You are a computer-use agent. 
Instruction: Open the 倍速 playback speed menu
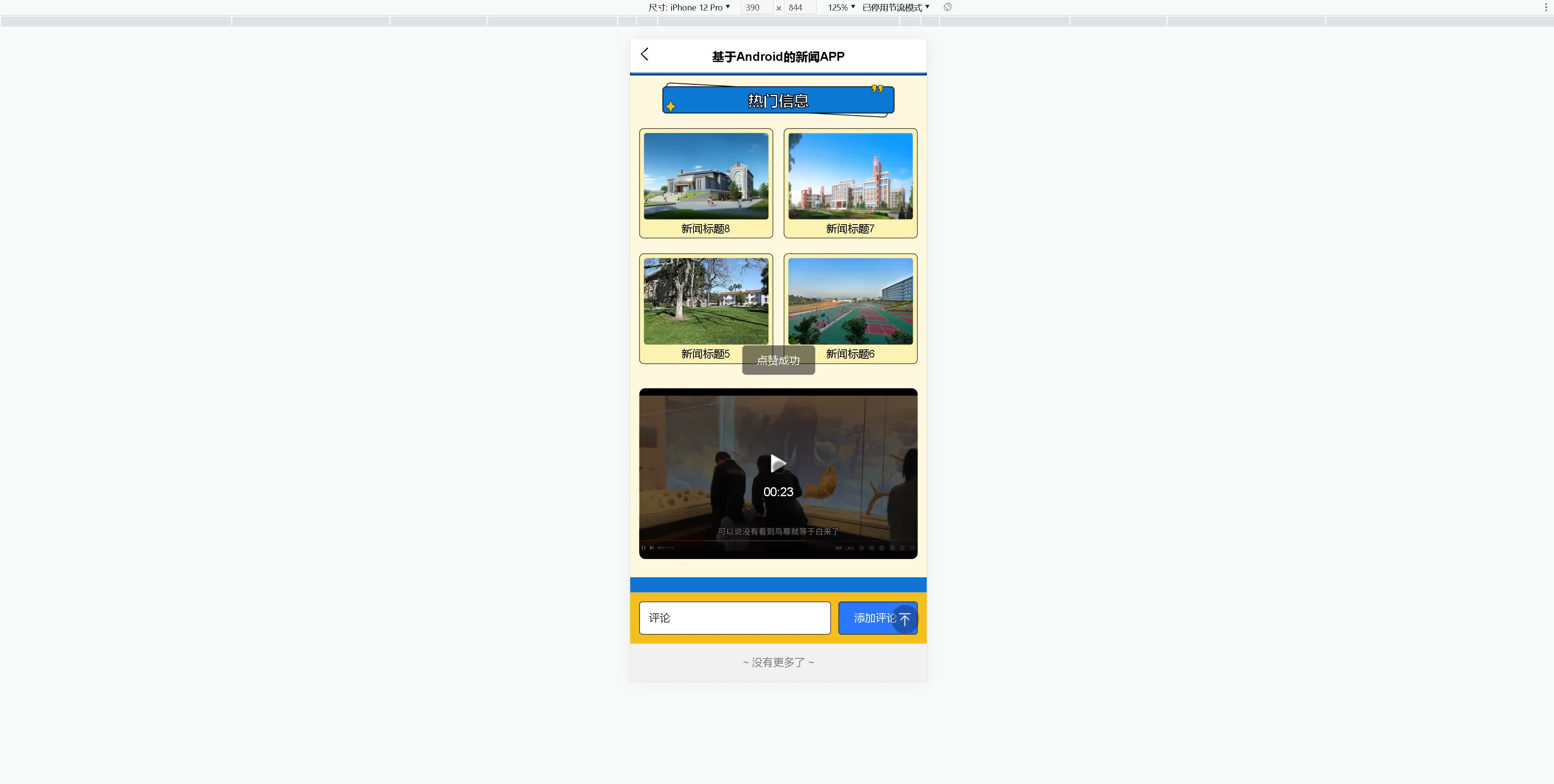pos(839,548)
